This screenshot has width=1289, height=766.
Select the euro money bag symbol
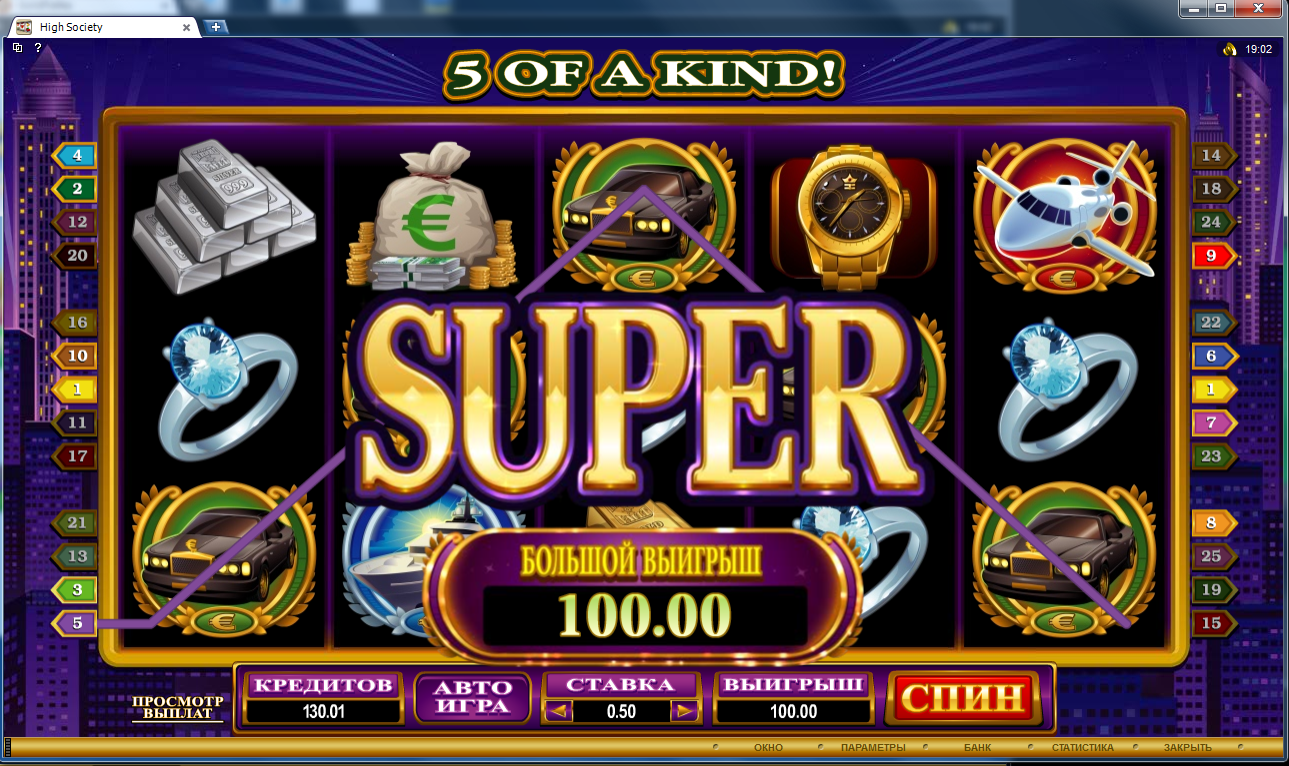(432, 218)
